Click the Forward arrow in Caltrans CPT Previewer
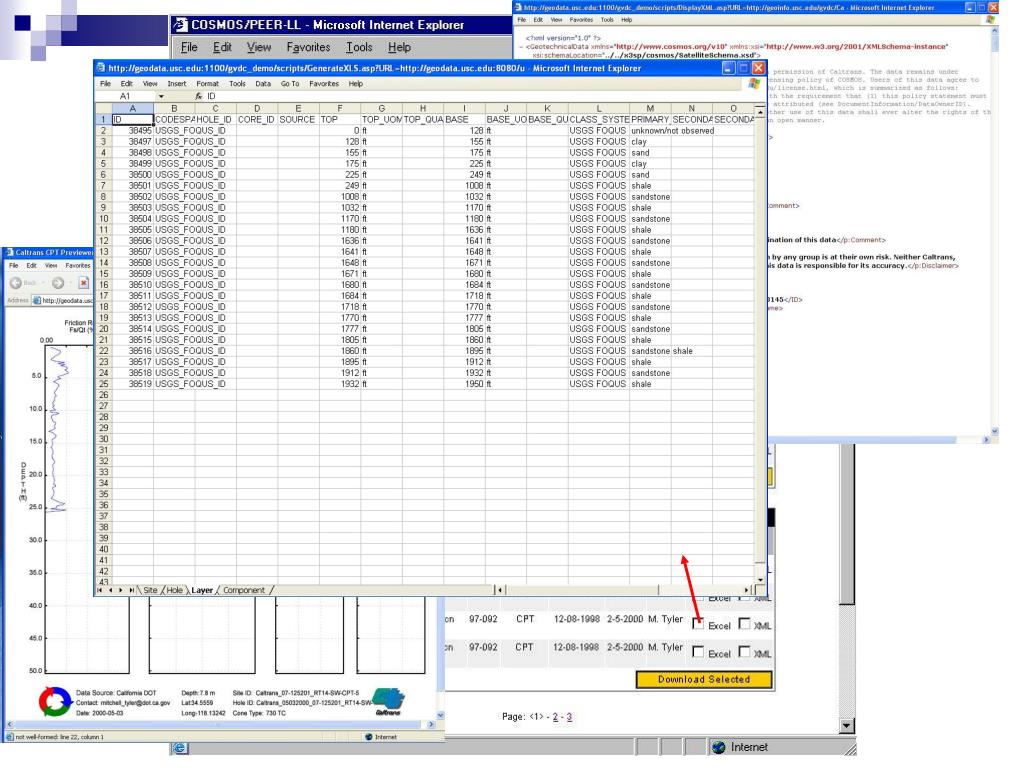The height and width of the screenshot is (768, 1024). pos(58,283)
